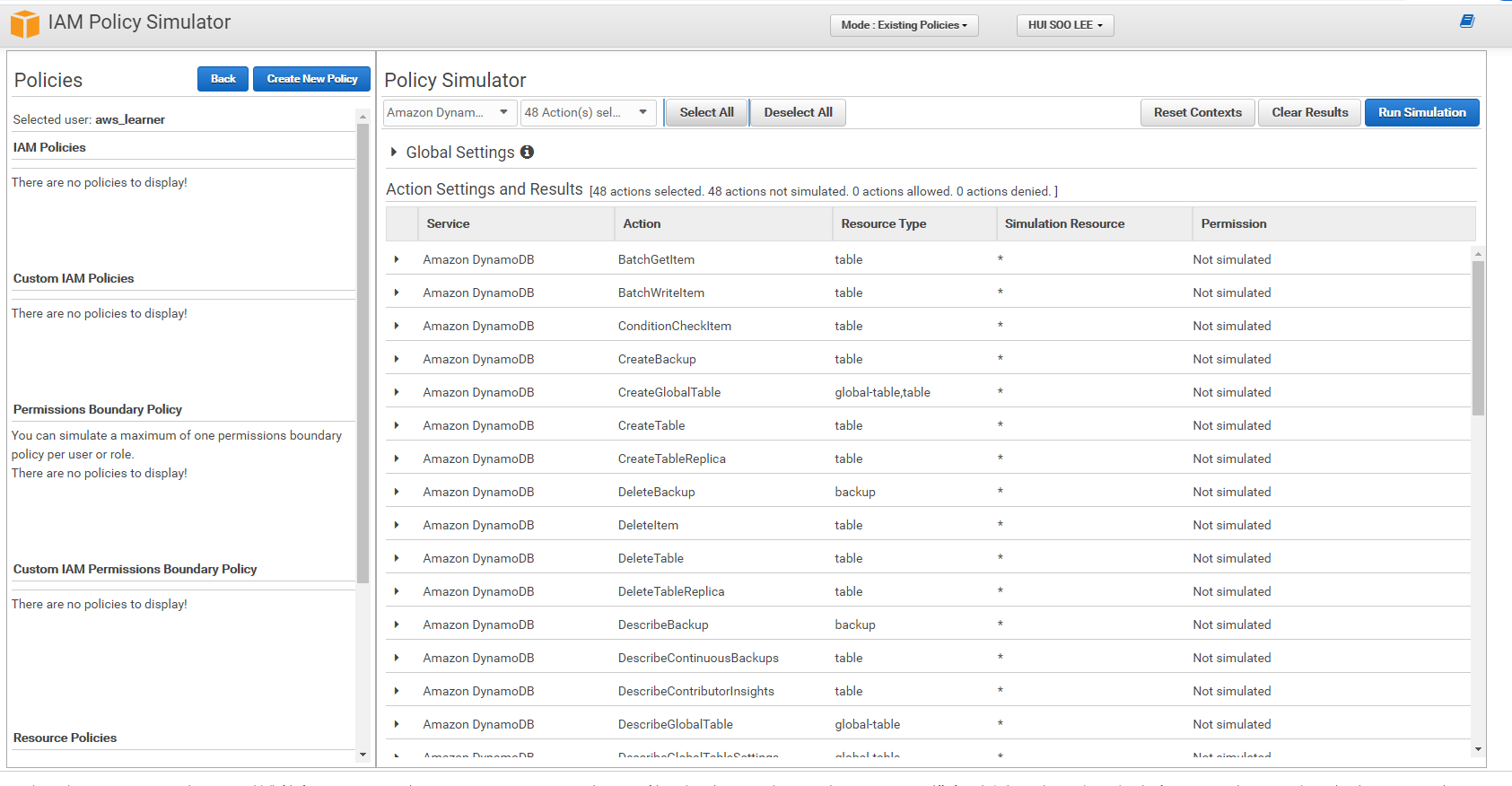Expand the ConditionCheckItem row
Image resolution: width=1512 pixels, height=786 pixels.
397,326
